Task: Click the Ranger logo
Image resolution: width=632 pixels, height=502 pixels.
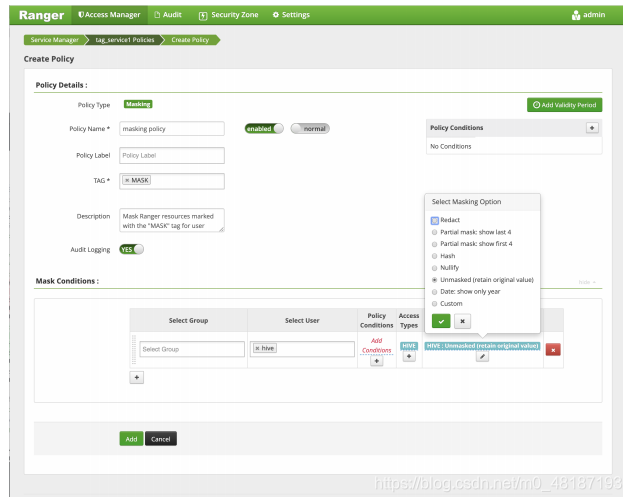Action: tap(42, 15)
